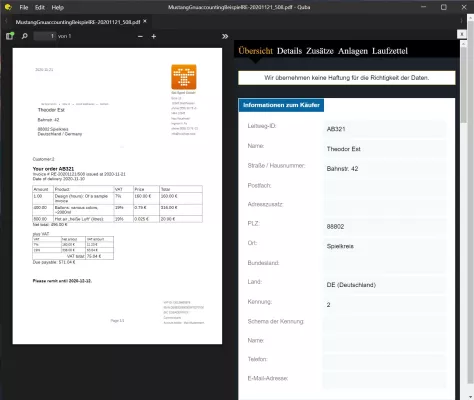This screenshot has width=474, height=400.
Task: Click the Informationen zum Käufer header
Action: pyautogui.click(x=281, y=105)
